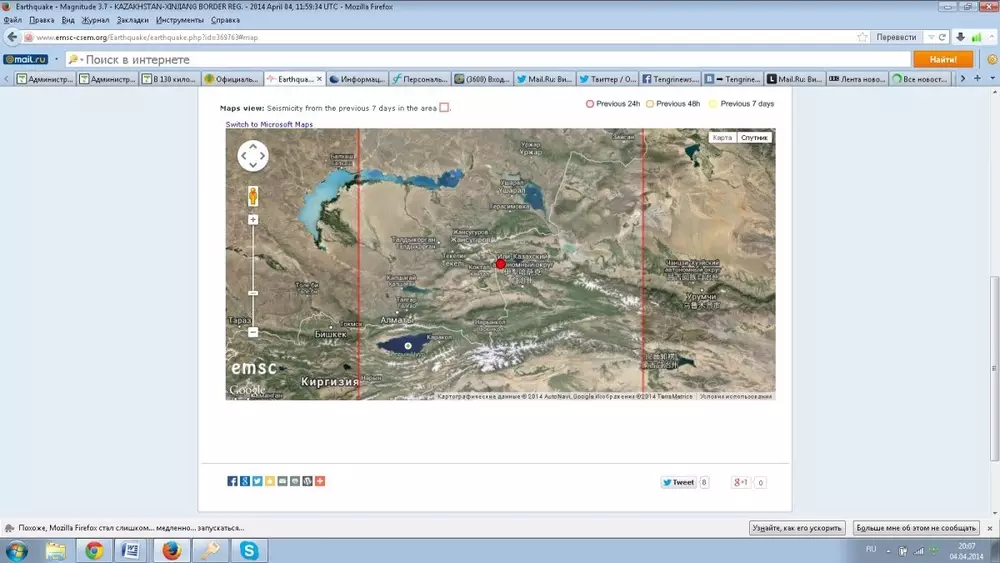1000x563 pixels.
Task: Switch to the Tengrinews browser tab
Action: [x=672, y=79]
